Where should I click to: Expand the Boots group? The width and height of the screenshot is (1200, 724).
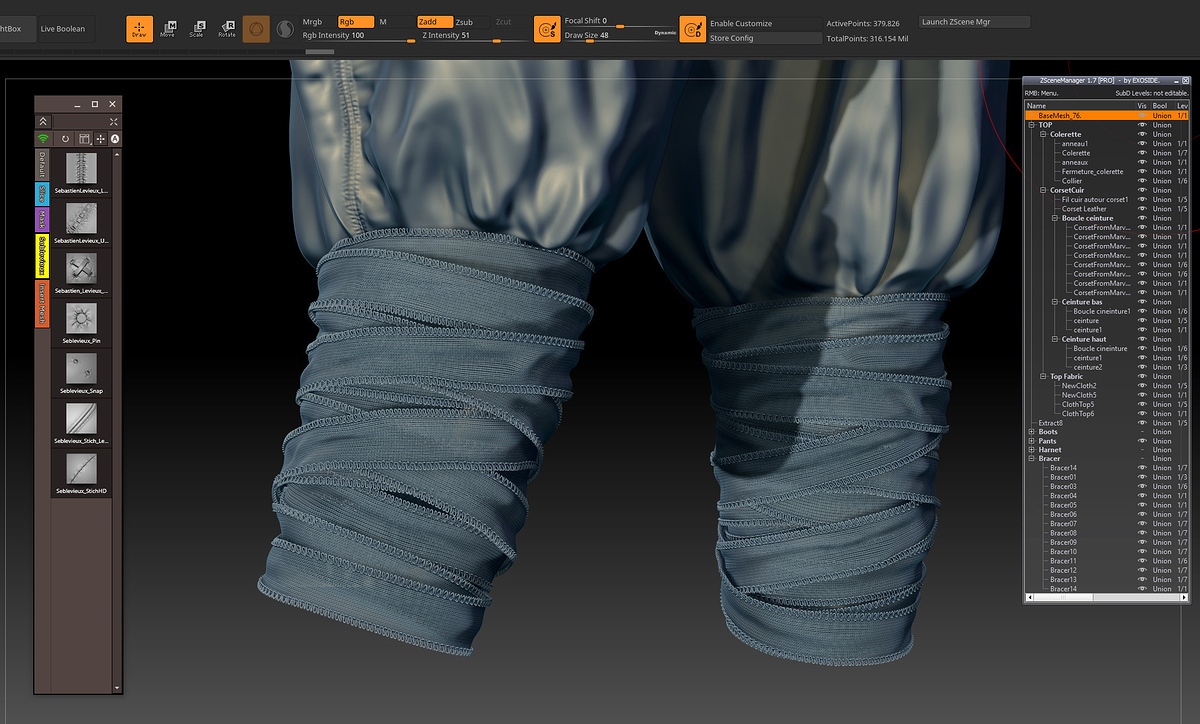click(1032, 432)
